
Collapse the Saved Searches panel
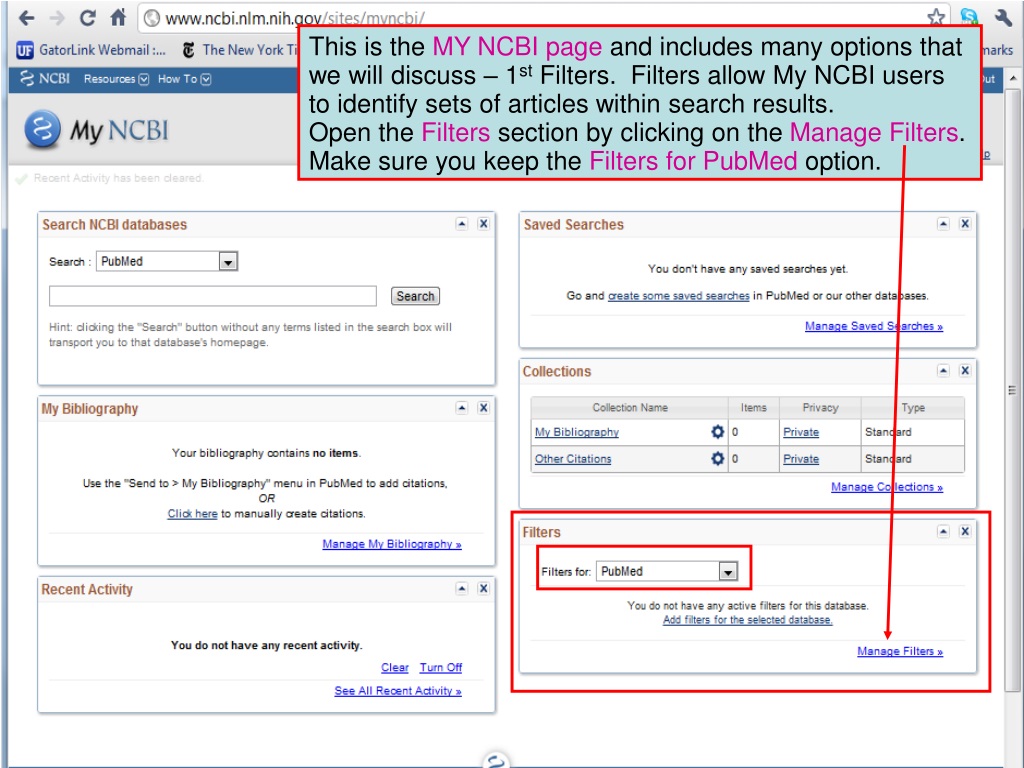click(x=943, y=224)
